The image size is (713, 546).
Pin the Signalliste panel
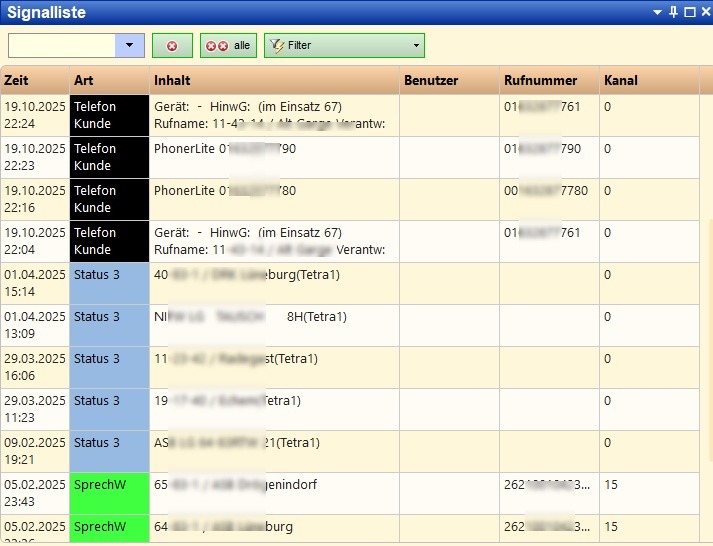(x=673, y=12)
